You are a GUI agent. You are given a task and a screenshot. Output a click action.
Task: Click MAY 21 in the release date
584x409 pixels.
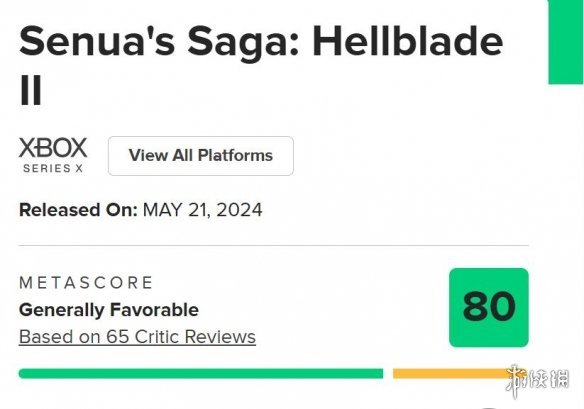click(x=176, y=210)
